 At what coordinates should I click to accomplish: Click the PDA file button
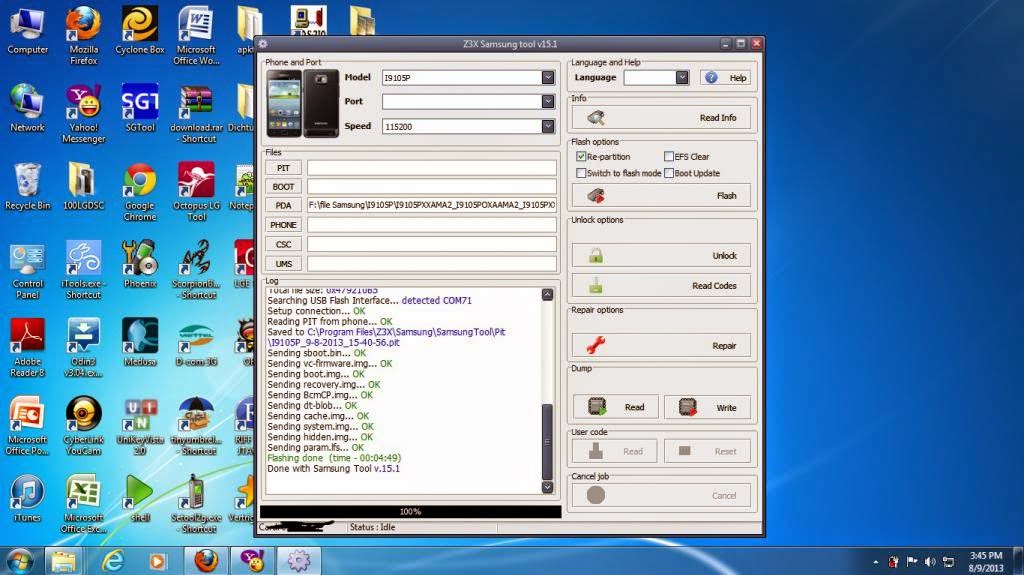[x=283, y=205]
